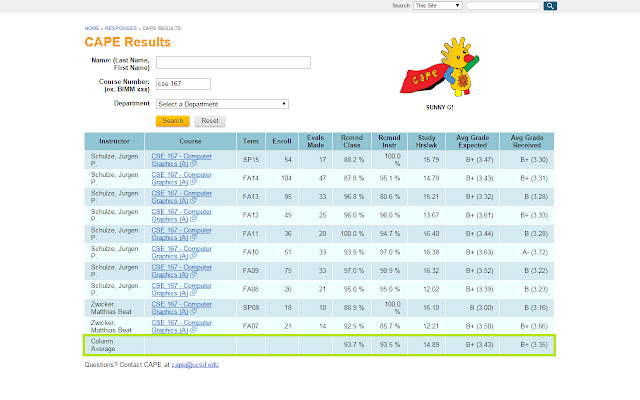This screenshot has width=640, height=400.
Task: Click external link icon in FA14 row
Action: pyautogui.click(x=192, y=182)
